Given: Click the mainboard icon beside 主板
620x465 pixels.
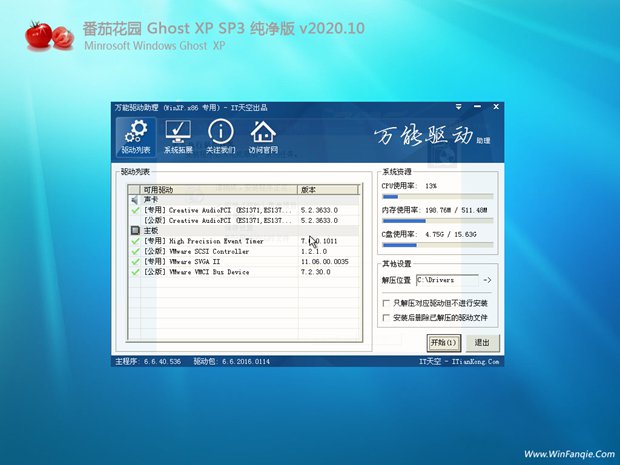Looking at the screenshot, I should tap(135, 230).
